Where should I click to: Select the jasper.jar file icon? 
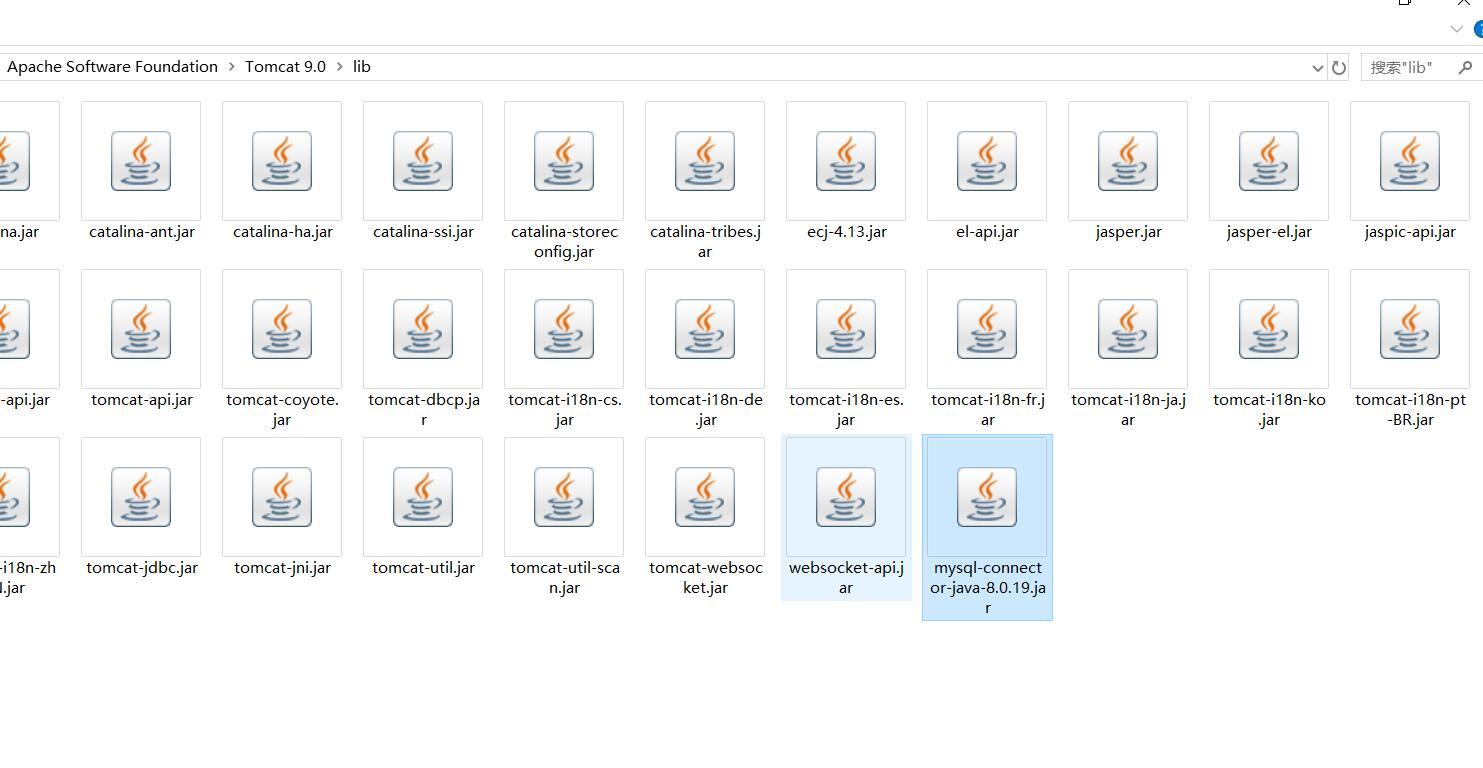point(1128,160)
